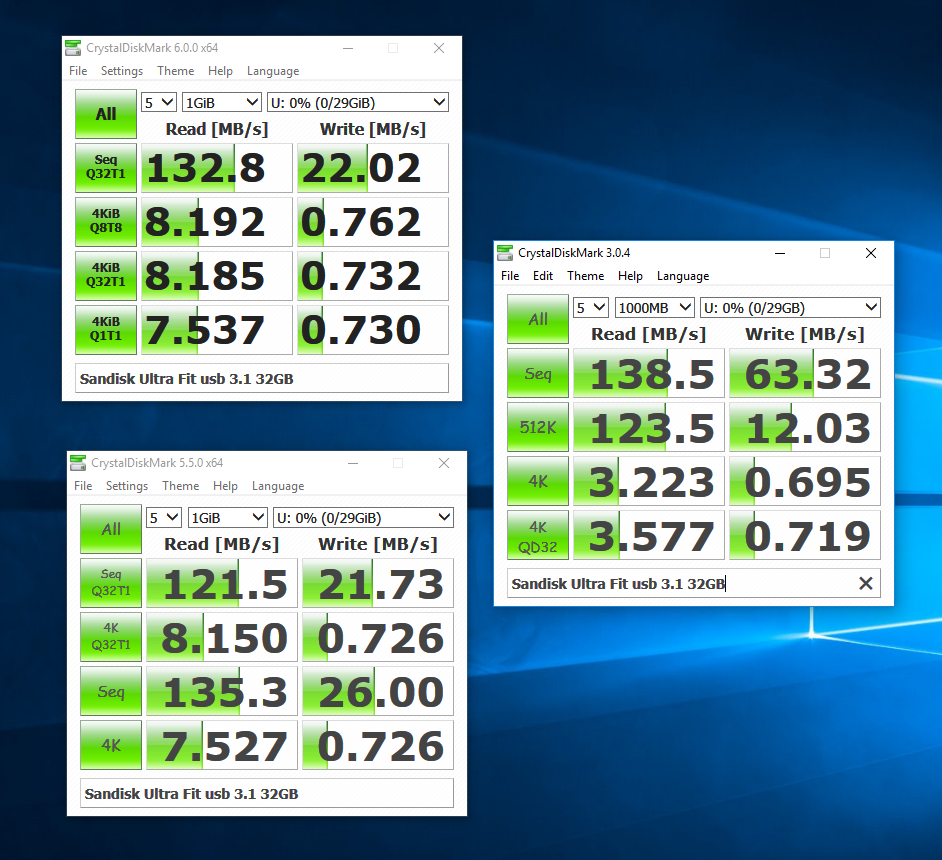The height and width of the screenshot is (860, 942).
Task: Minimize the CrystalDiskMark 3.0.4 window
Action: coord(780,253)
